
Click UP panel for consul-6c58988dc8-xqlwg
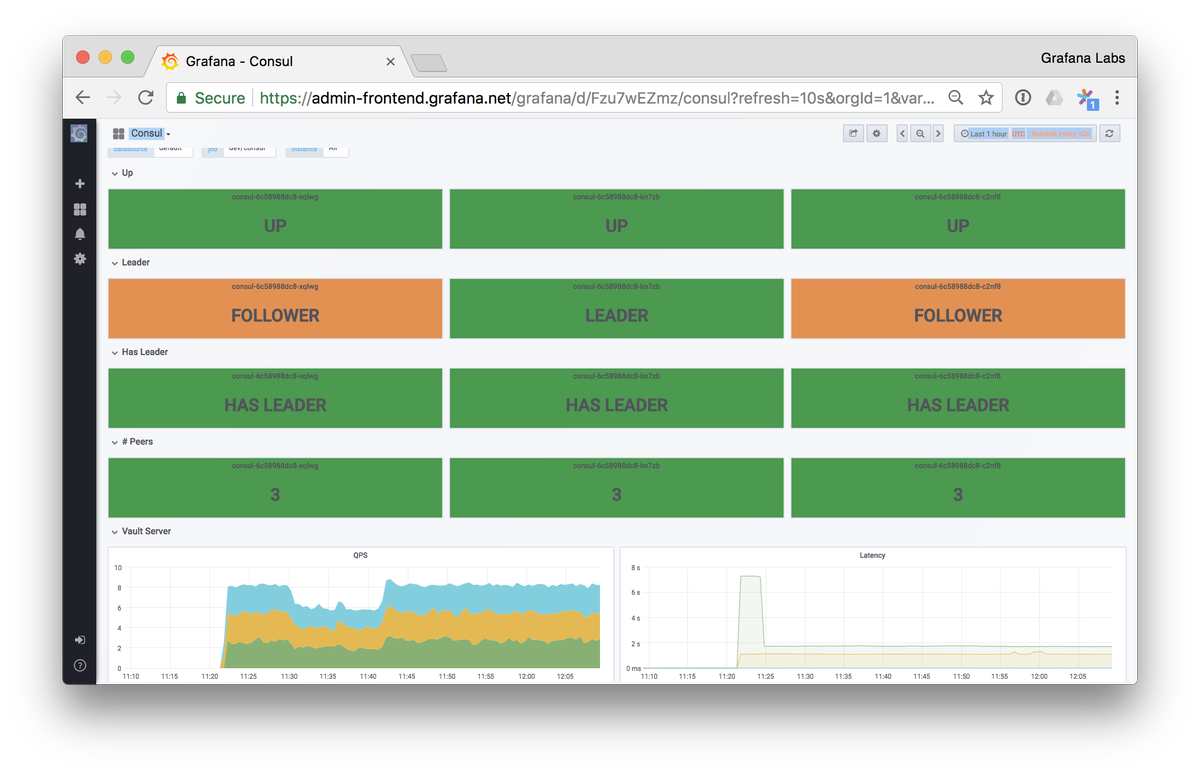275,219
